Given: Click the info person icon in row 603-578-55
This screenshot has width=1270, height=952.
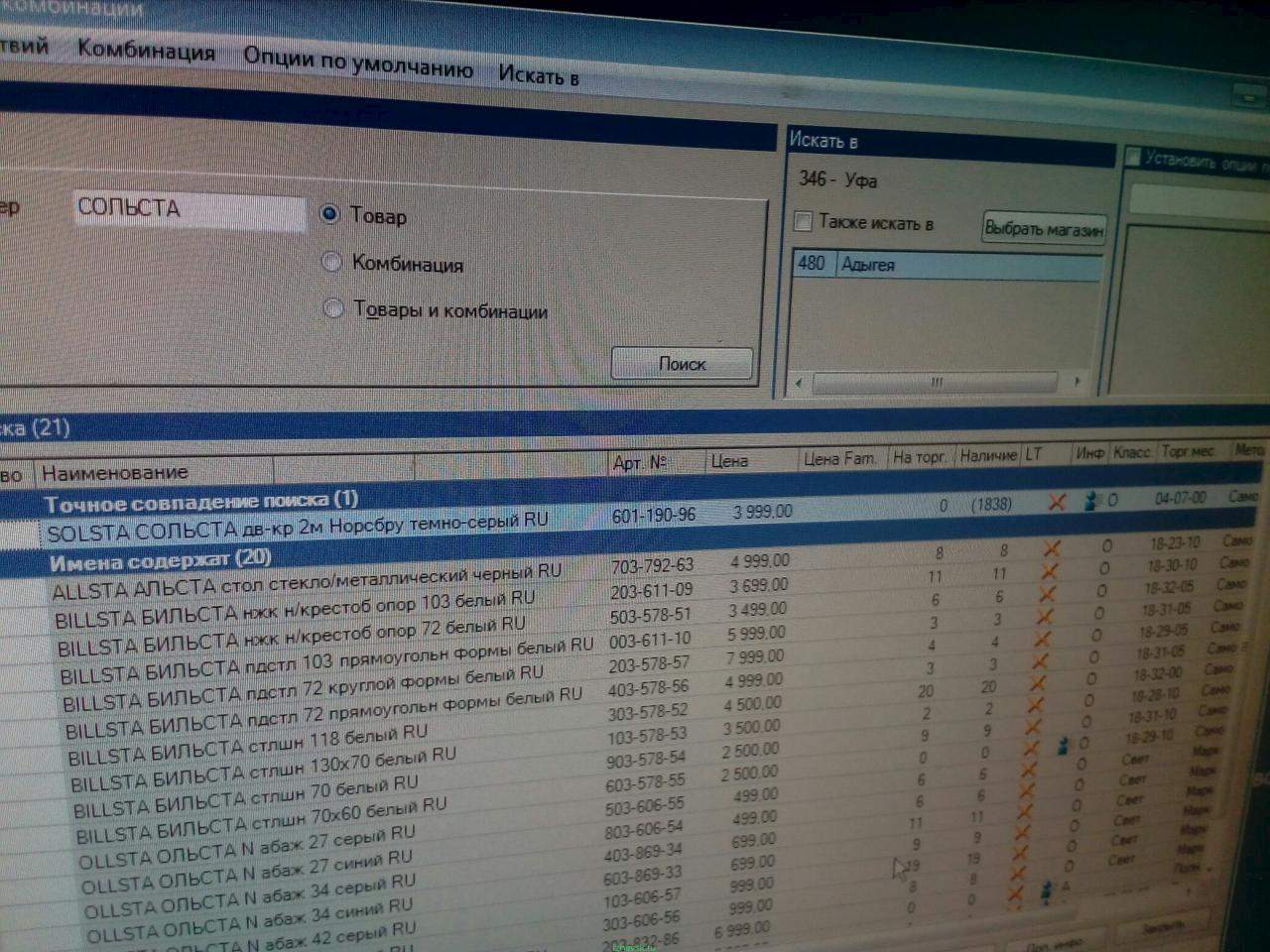Looking at the screenshot, I should pos(1064,745).
